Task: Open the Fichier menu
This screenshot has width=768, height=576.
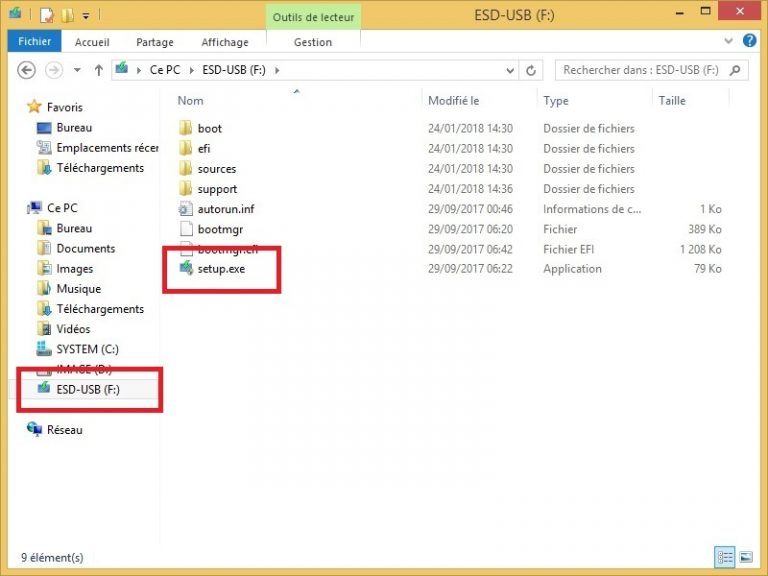Action: click(x=35, y=42)
